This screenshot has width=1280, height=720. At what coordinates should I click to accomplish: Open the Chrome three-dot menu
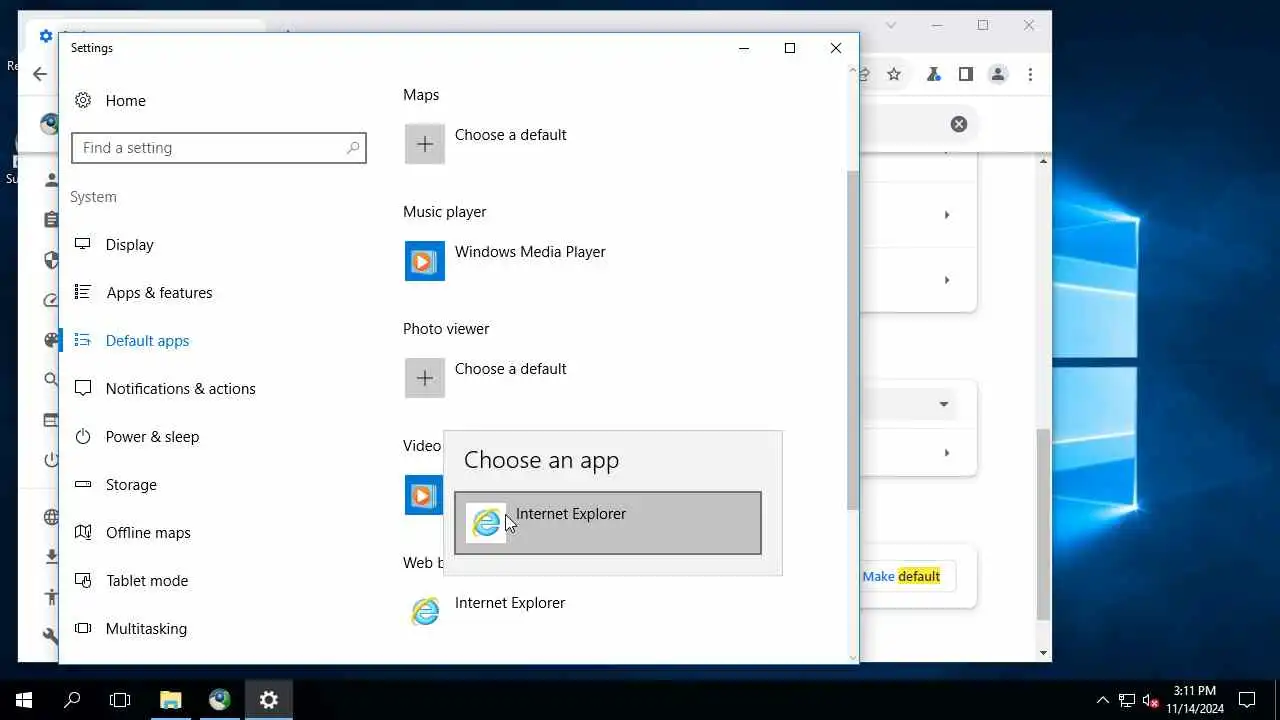(x=1029, y=74)
